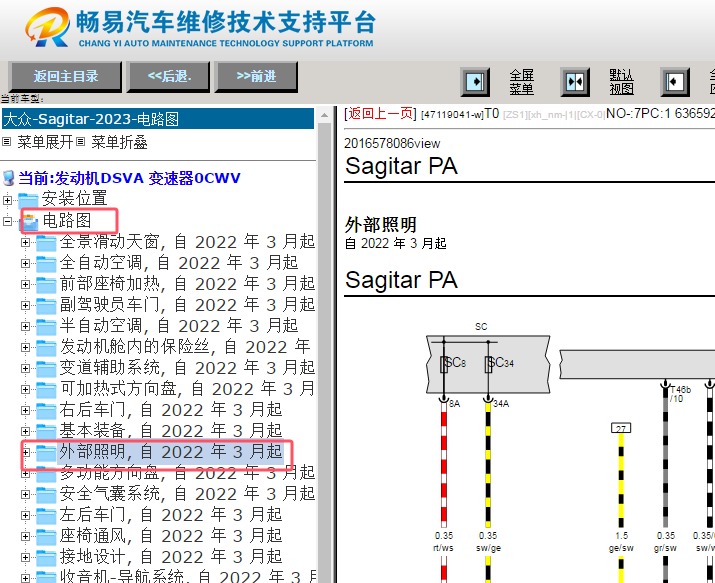Click the folder icon for 半自动空调
Screen dimensions: 715x583
46,327
